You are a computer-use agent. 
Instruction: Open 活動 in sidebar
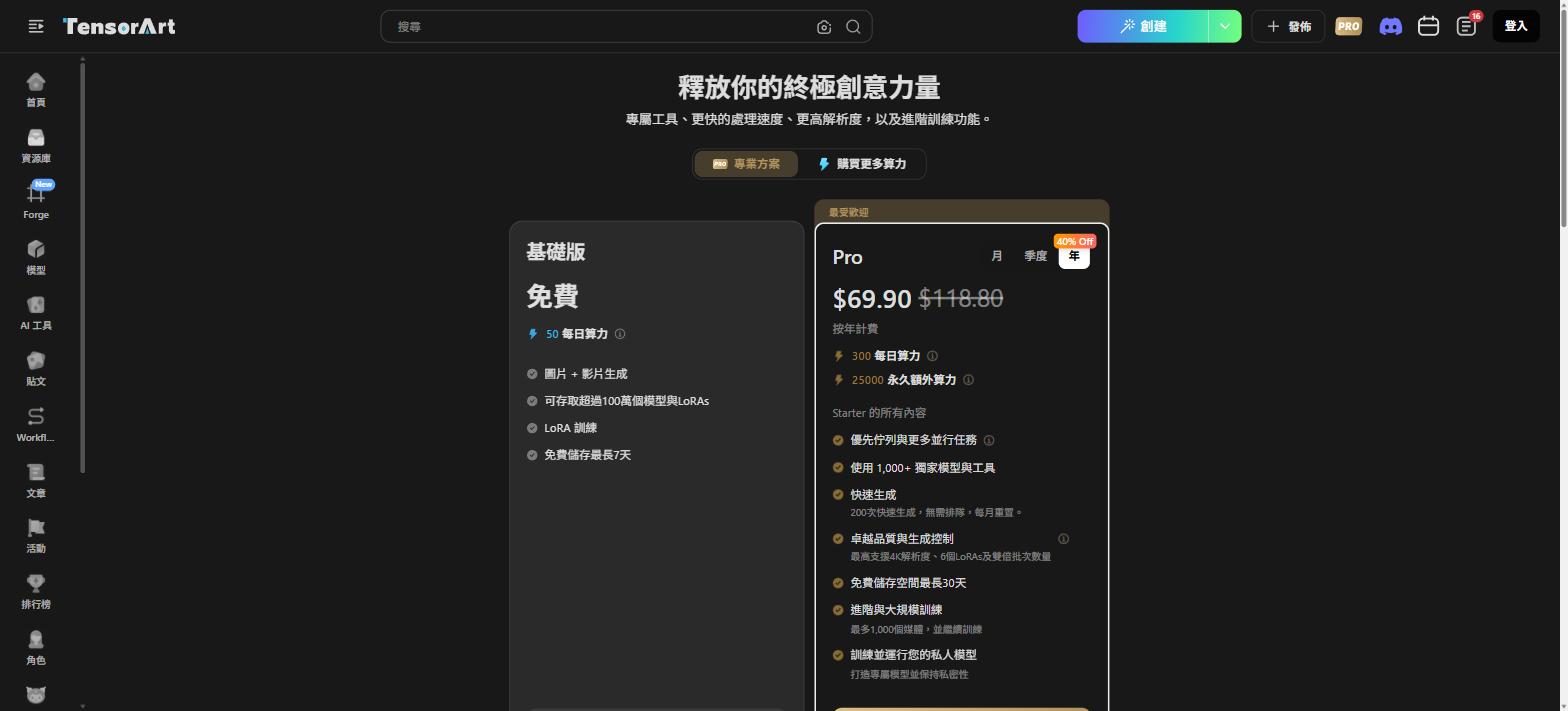(x=36, y=536)
